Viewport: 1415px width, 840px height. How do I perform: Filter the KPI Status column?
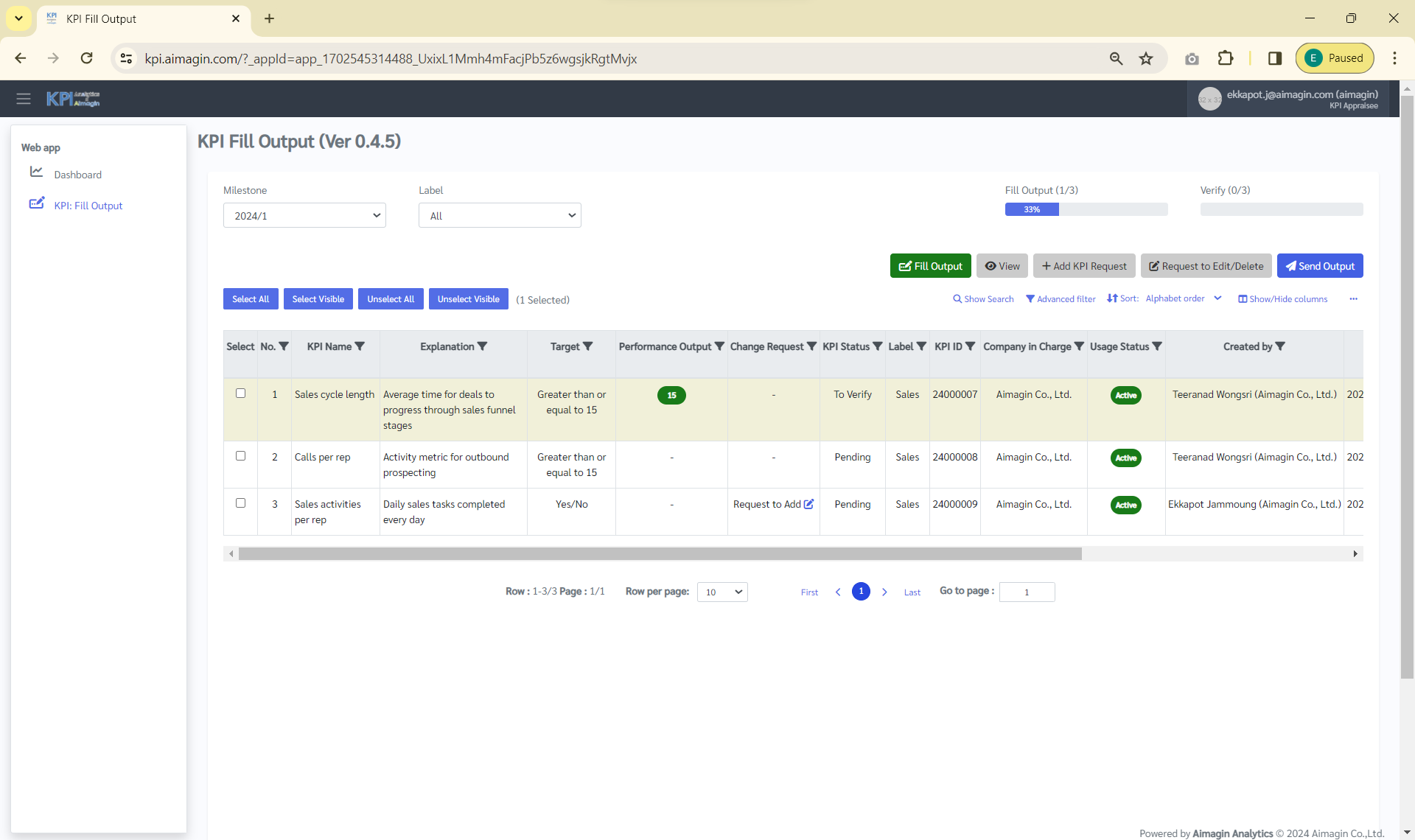878,346
